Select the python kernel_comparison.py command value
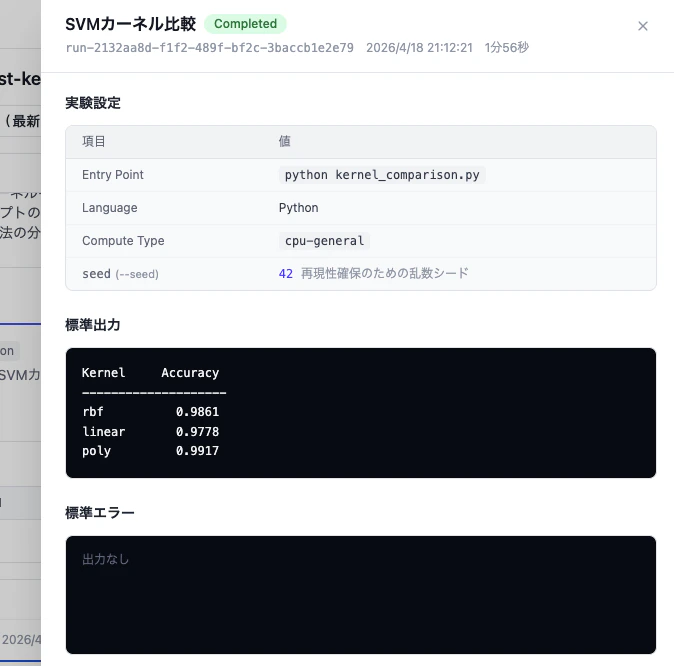 (x=382, y=175)
